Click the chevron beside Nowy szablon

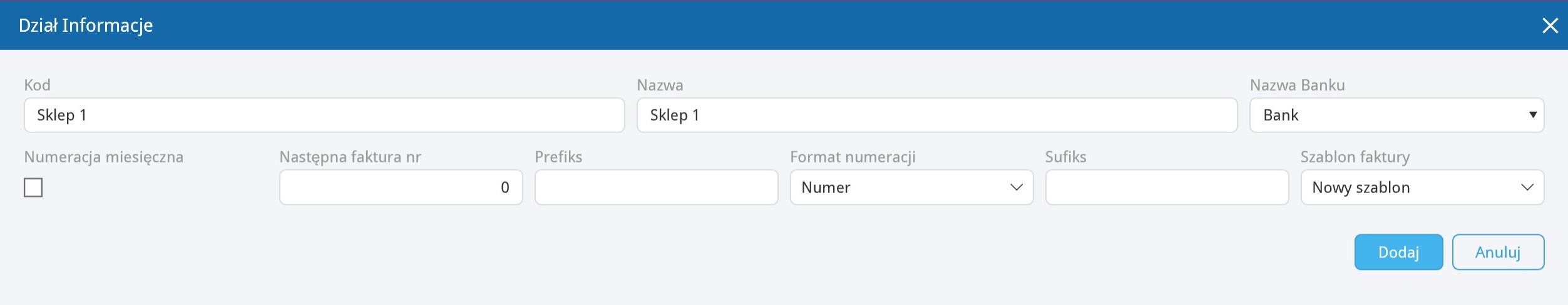[1527, 187]
